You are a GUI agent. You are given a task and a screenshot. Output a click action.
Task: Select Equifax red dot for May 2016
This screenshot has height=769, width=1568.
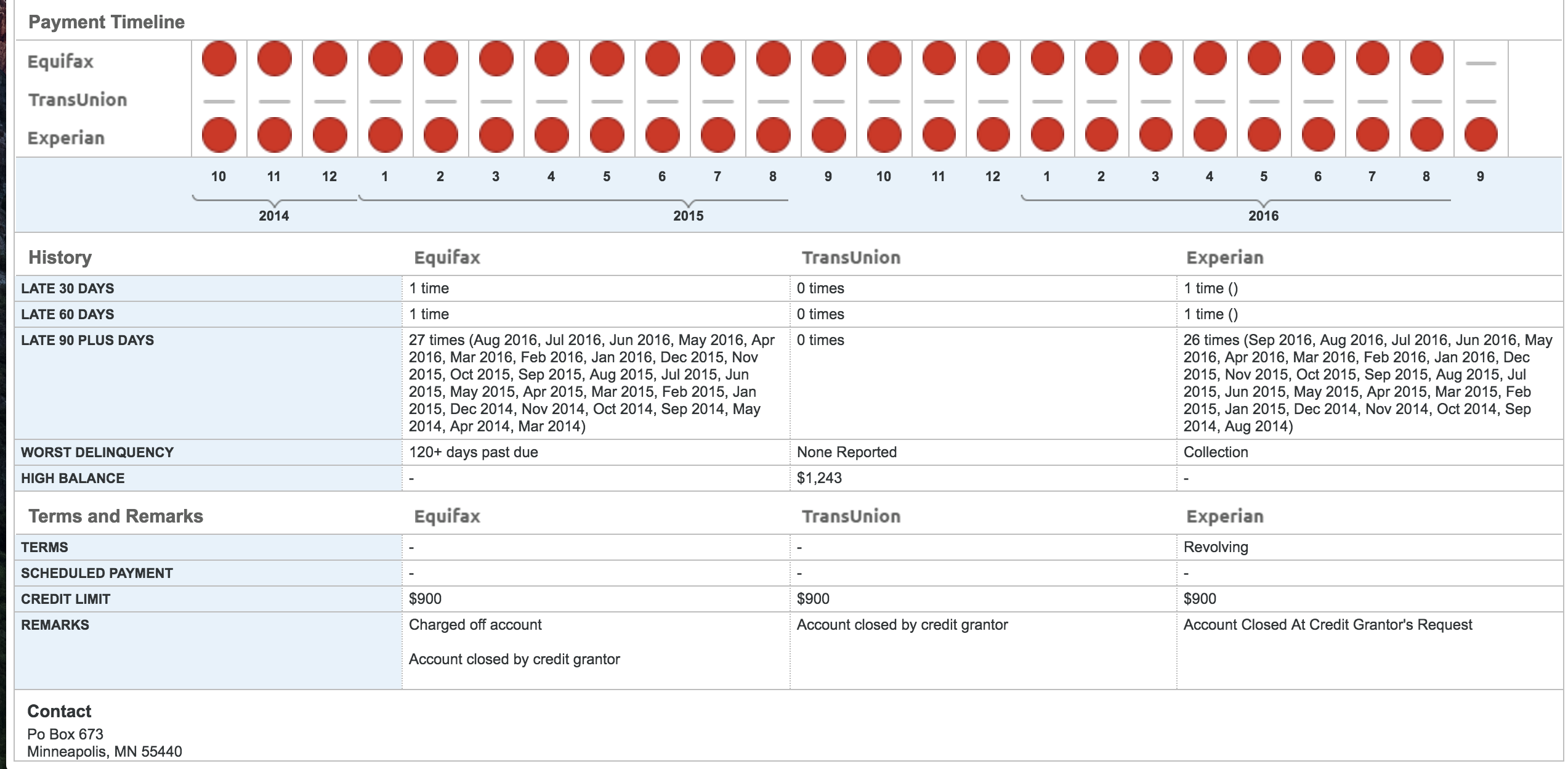coord(1264,59)
